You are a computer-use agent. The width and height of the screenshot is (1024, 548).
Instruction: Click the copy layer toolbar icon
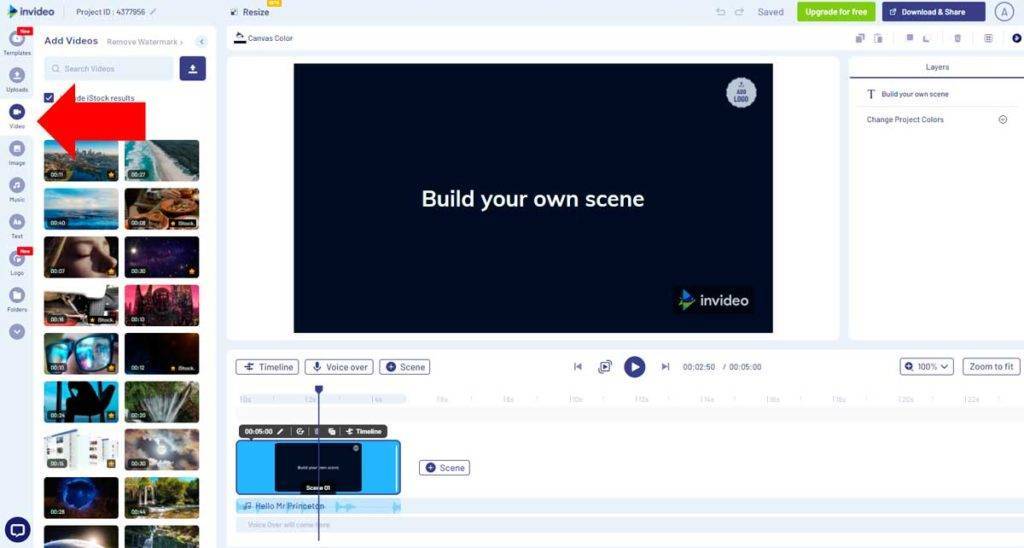point(860,39)
